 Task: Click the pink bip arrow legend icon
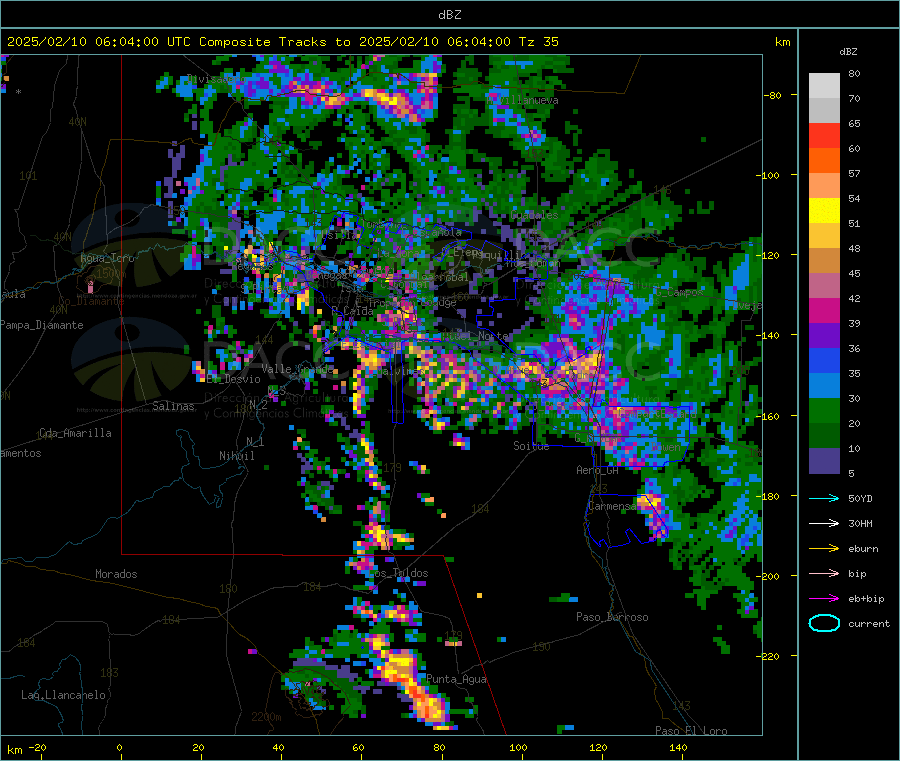point(824,573)
